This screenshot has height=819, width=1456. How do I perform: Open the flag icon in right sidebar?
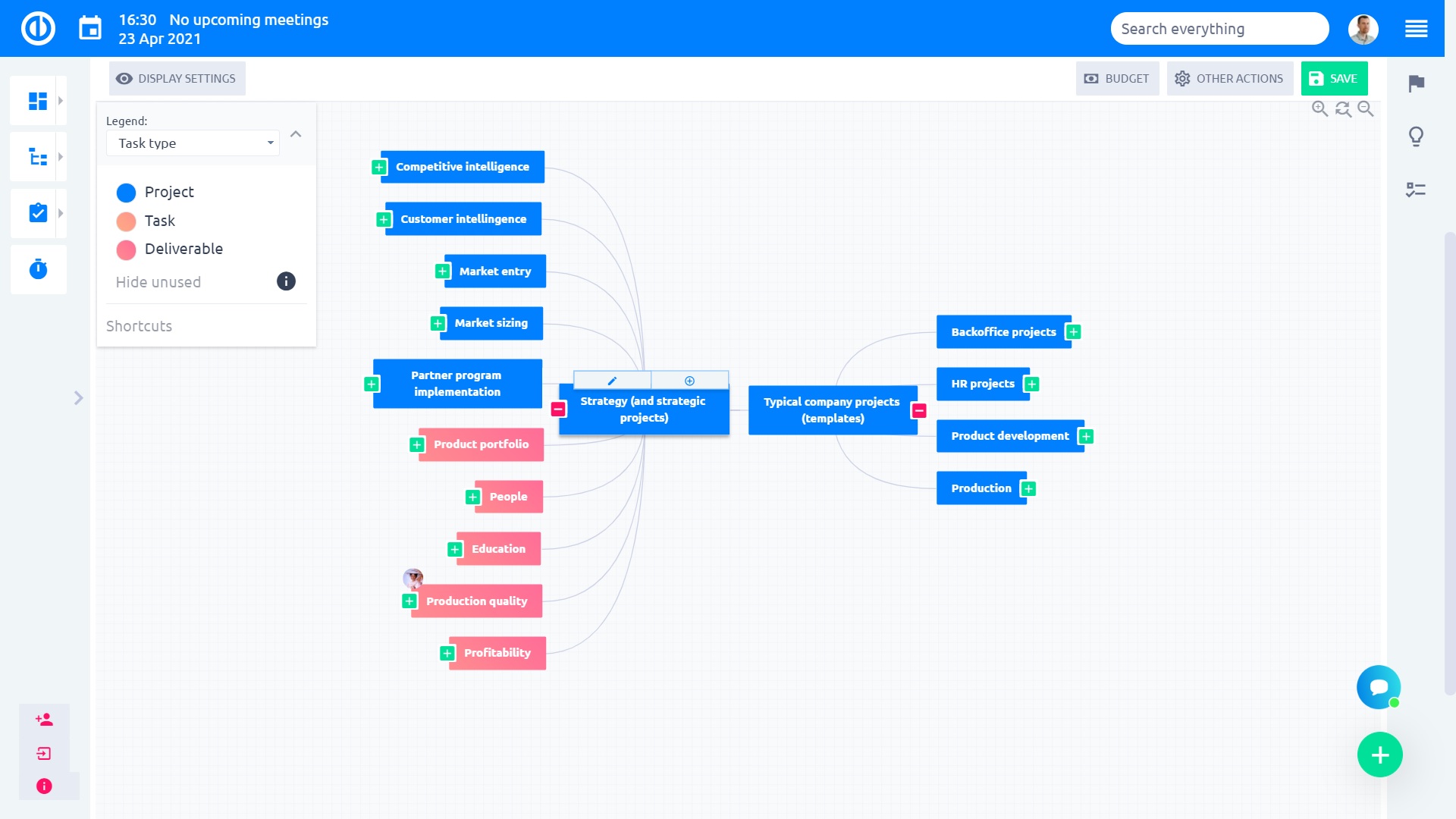point(1416,83)
